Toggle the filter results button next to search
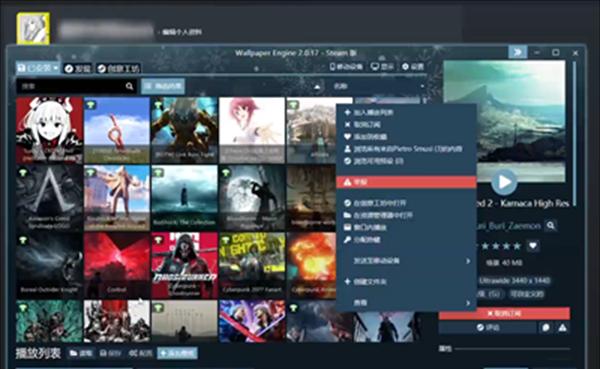Viewport: 600px width, 369px height. 163,86
